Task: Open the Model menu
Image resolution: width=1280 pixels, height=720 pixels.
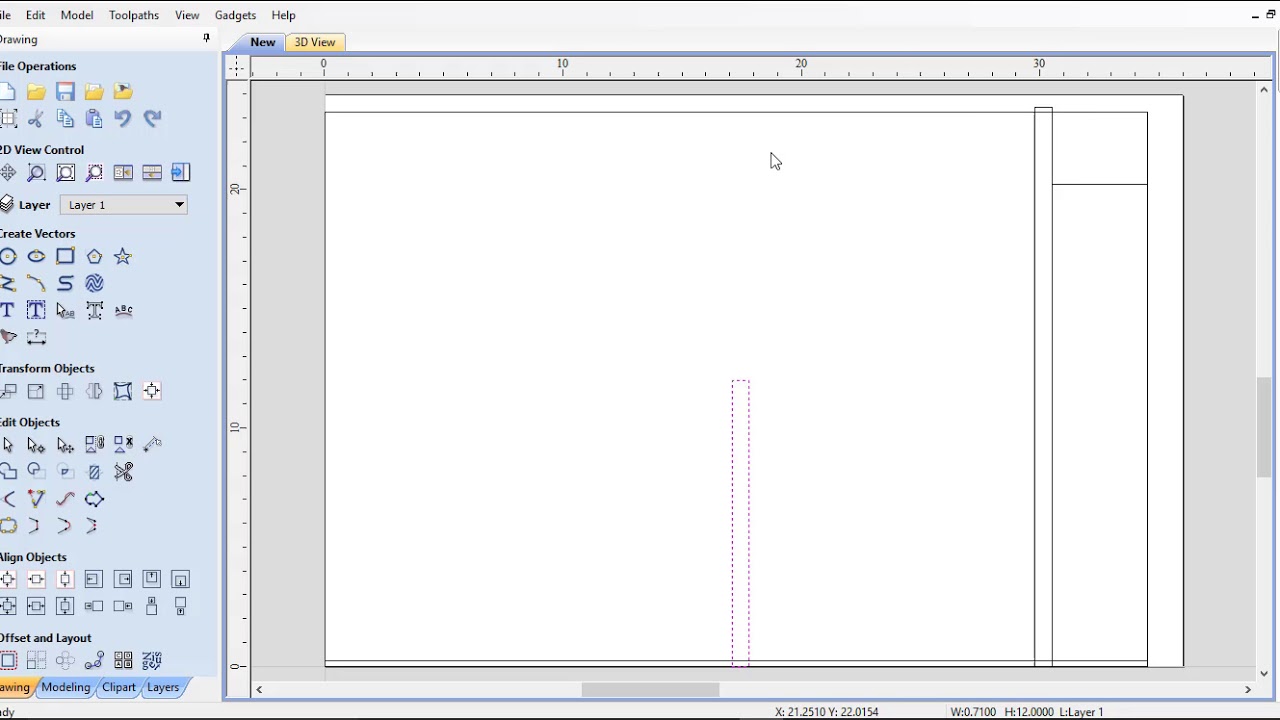Action: pos(77,15)
